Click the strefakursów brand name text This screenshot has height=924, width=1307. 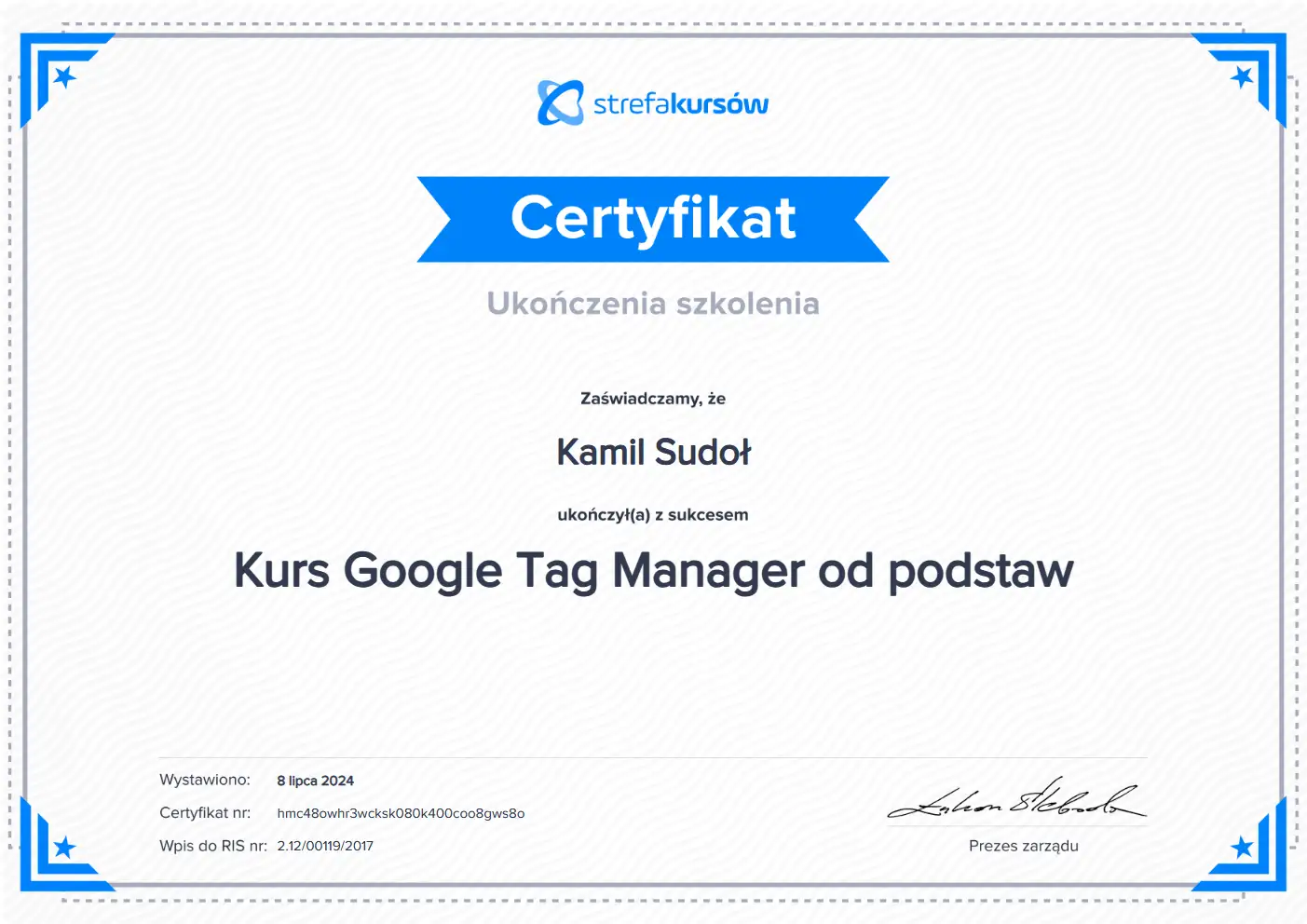point(681,103)
